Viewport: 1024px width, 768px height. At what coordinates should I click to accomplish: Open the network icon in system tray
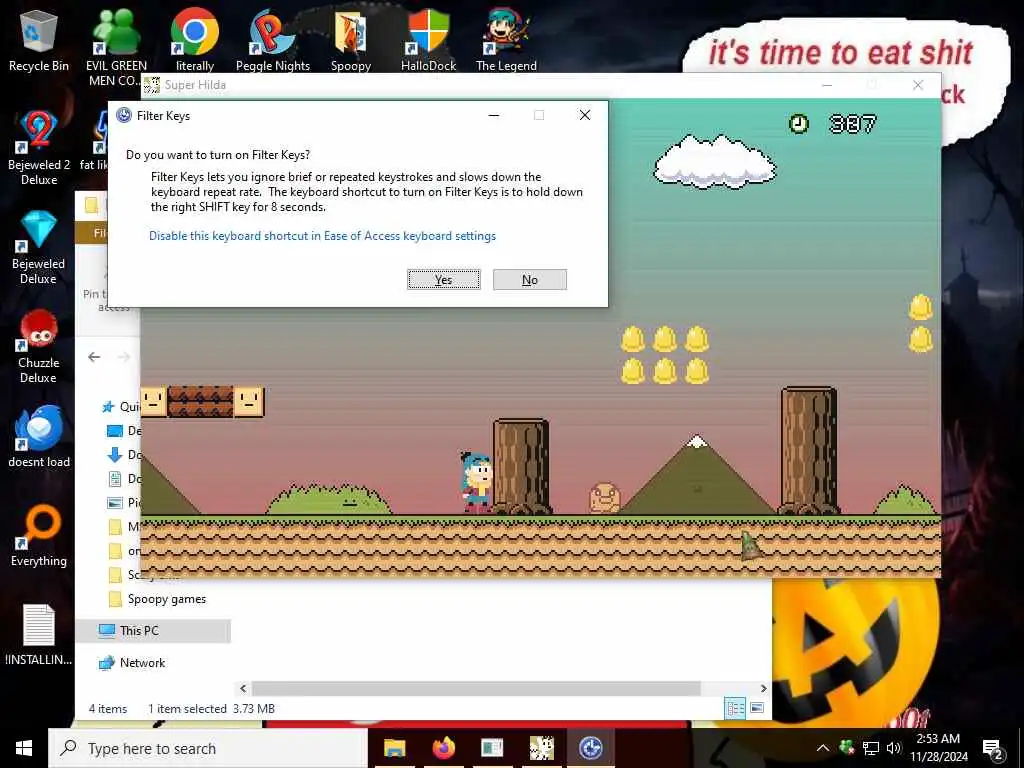pos(871,748)
